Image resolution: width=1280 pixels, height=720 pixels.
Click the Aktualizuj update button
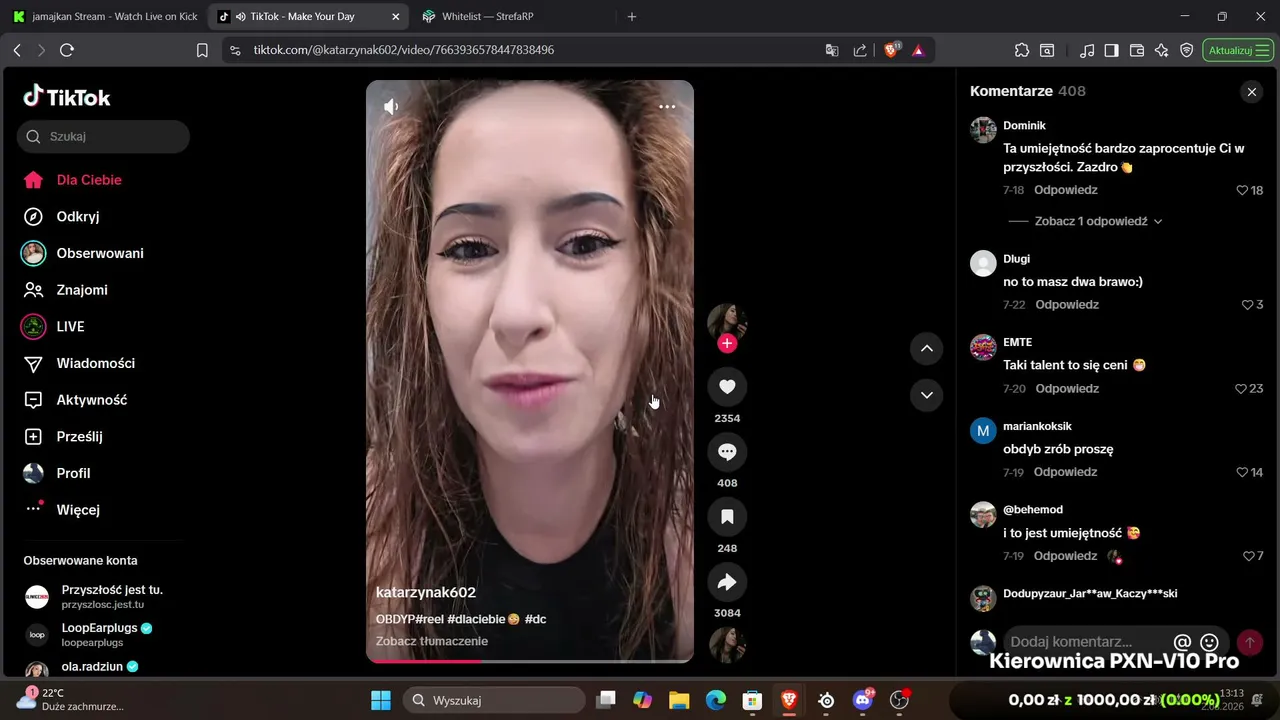coord(1238,50)
